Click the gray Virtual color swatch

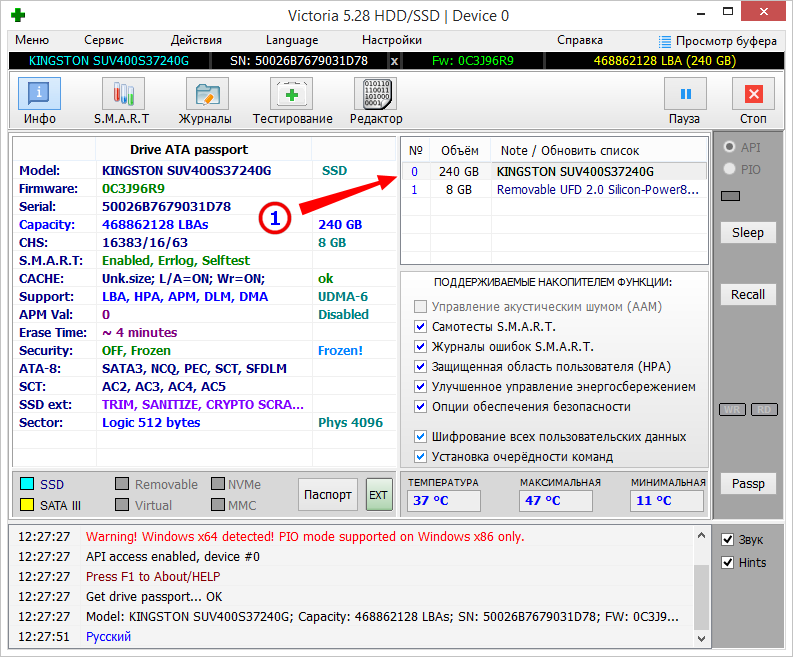click(122, 505)
